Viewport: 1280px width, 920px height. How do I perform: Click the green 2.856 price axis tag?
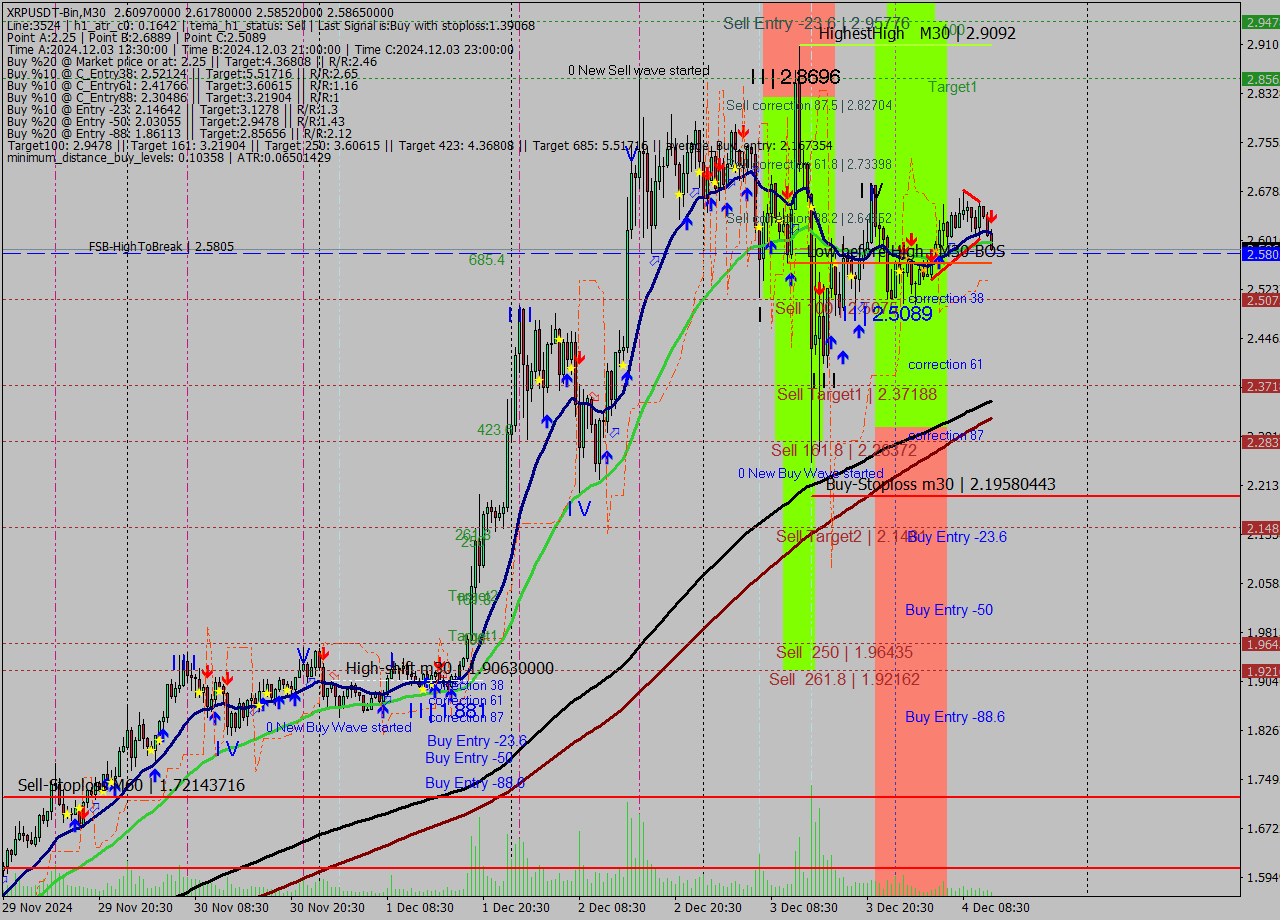click(x=1260, y=79)
